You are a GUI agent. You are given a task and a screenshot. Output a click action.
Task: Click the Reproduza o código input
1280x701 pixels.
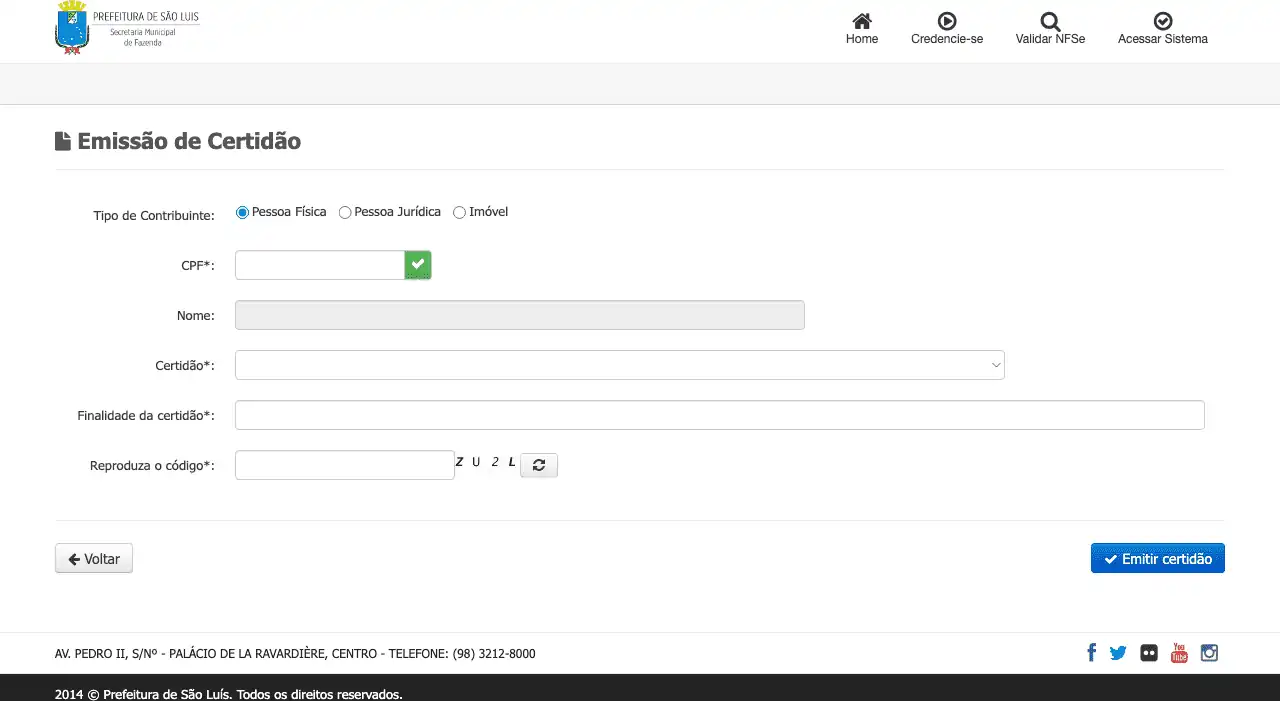click(344, 465)
